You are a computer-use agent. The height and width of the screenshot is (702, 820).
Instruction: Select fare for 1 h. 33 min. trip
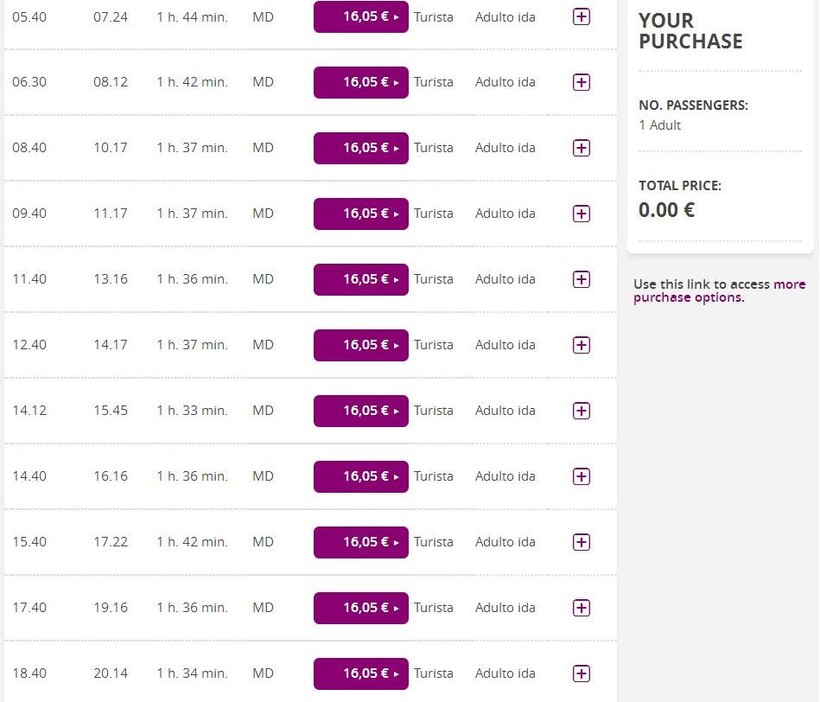tap(361, 411)
